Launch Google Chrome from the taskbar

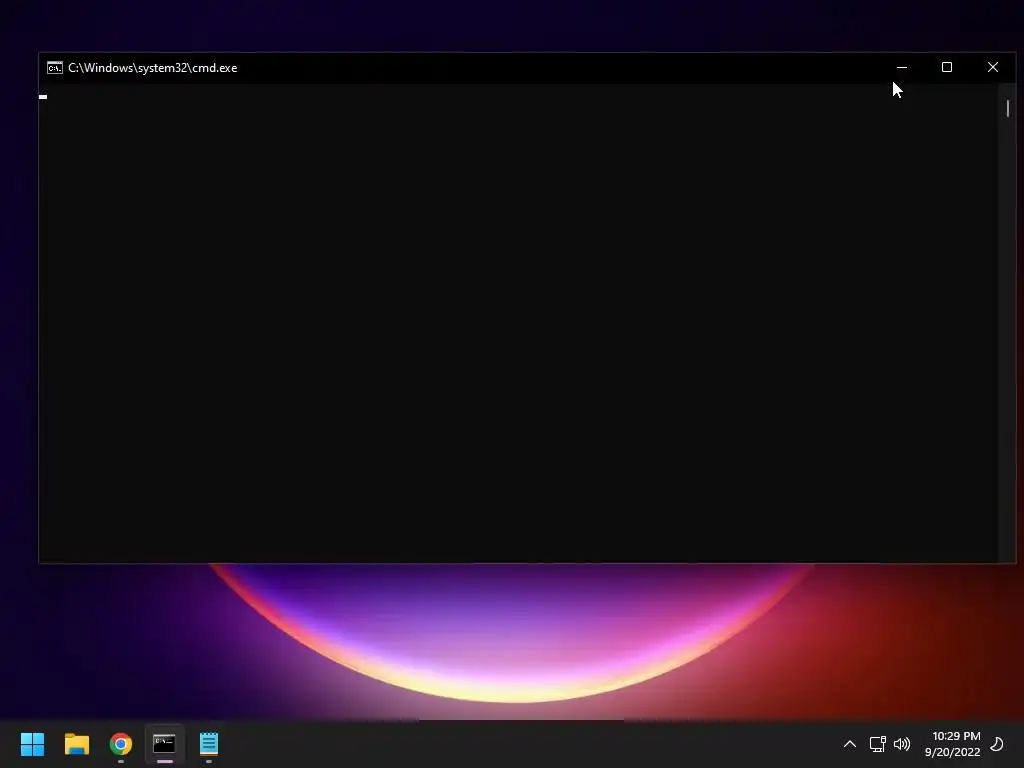pyautogui.click(x=121, y=744)
